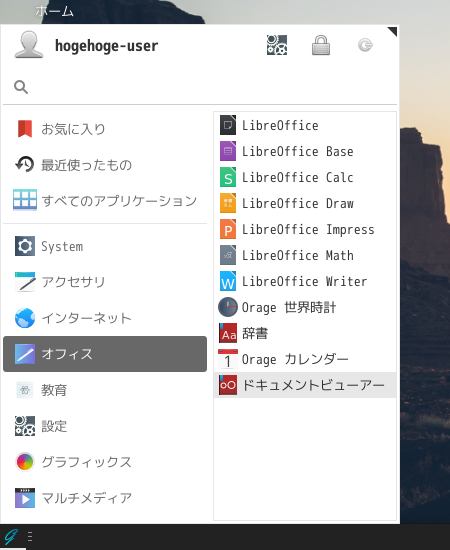Open the 辞書 dictionary app

pyautogui.click(x=305, y=333)
